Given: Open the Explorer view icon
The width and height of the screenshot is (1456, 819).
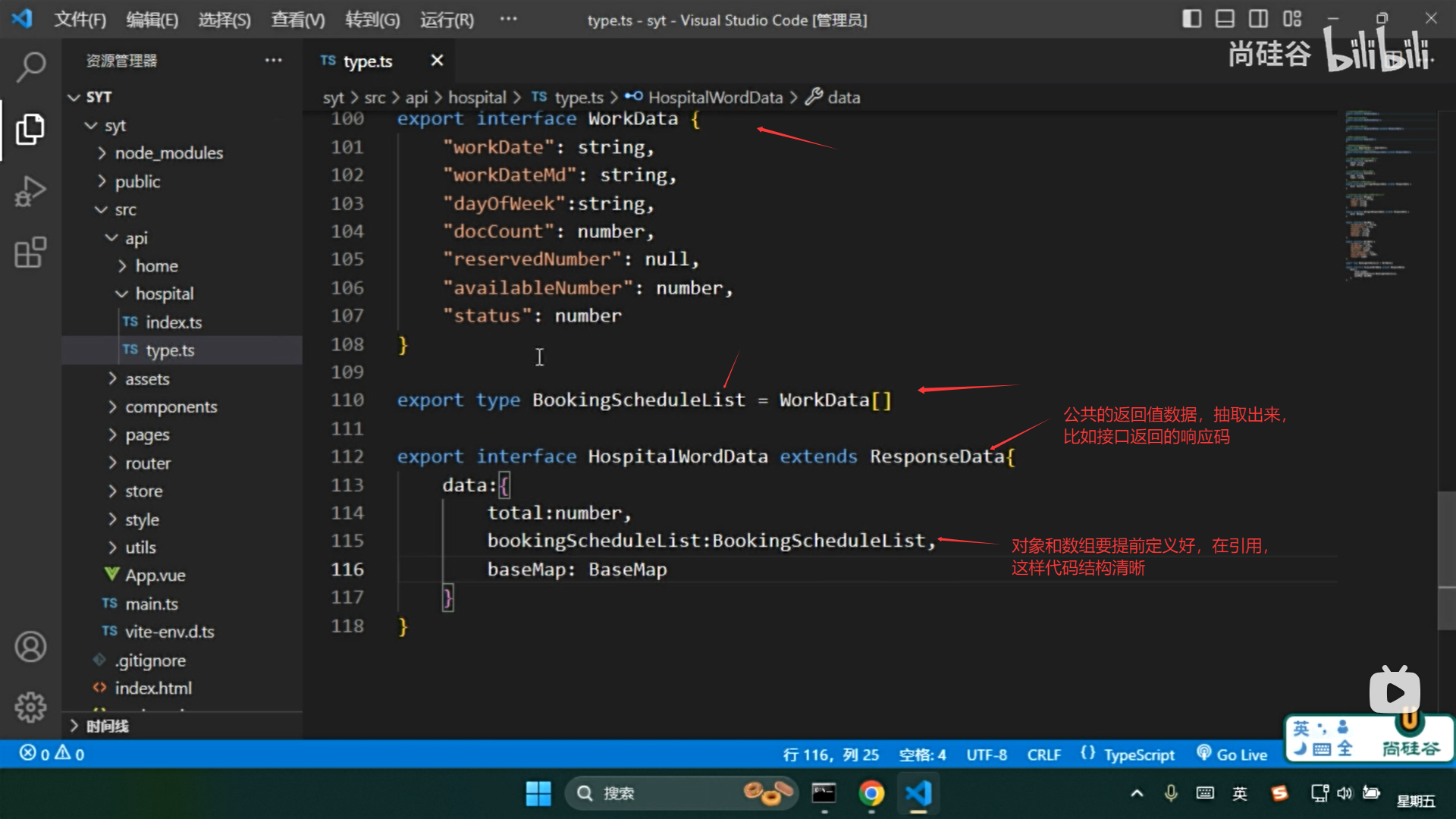Looking at the screenshot, I should [30, 129].
